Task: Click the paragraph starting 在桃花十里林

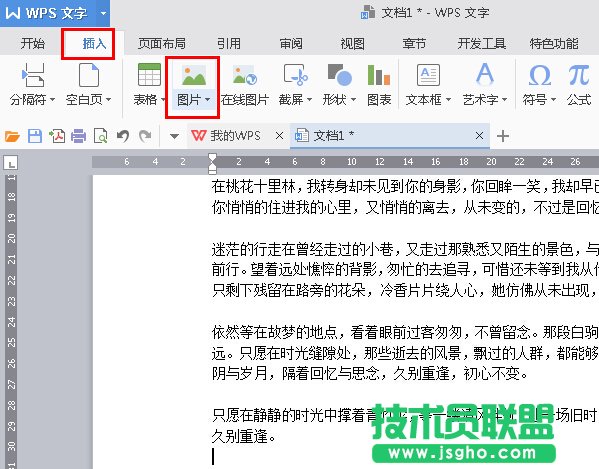Action: [405, 186]
